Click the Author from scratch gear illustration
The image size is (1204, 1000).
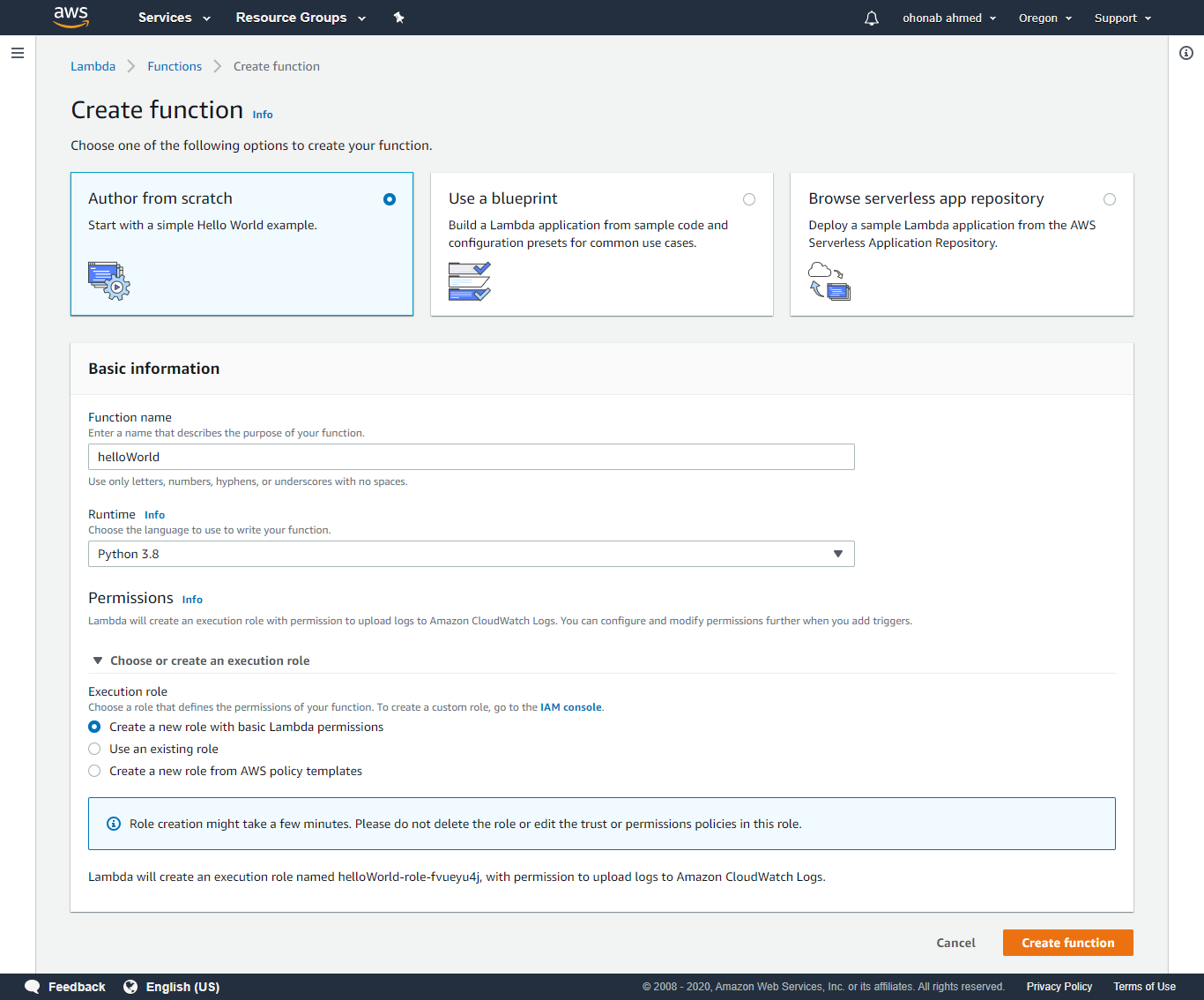pos(109,280)
